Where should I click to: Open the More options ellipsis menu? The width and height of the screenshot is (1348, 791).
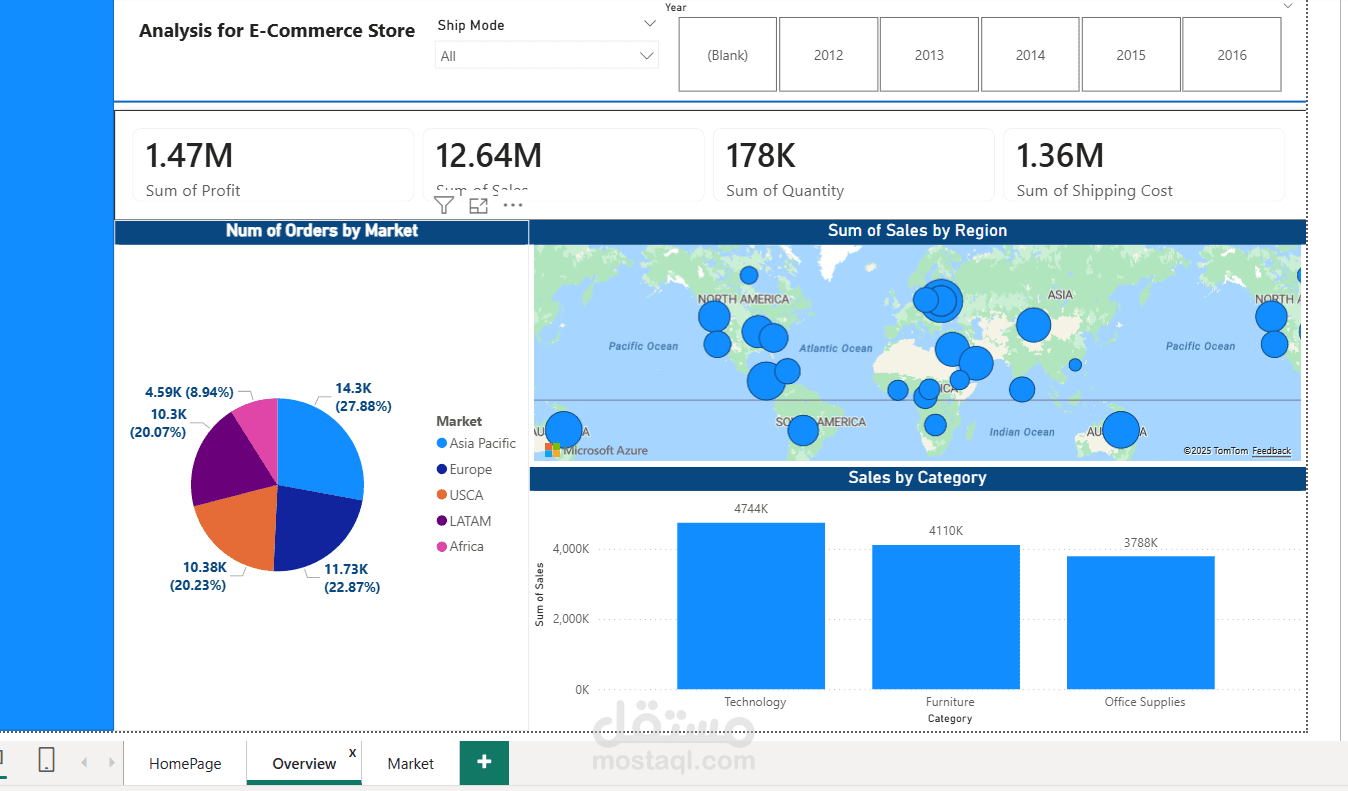point(512,205)
